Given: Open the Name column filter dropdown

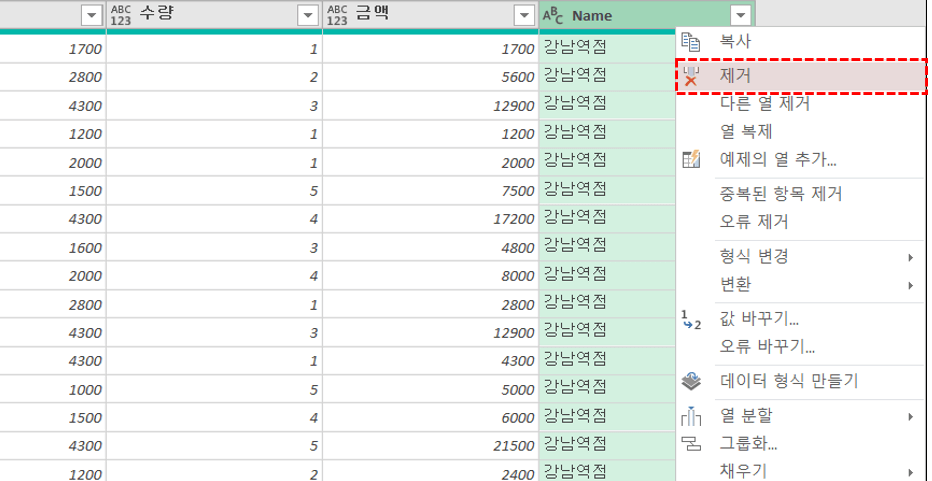Looking at the screenshot, I should pos(740,15).
